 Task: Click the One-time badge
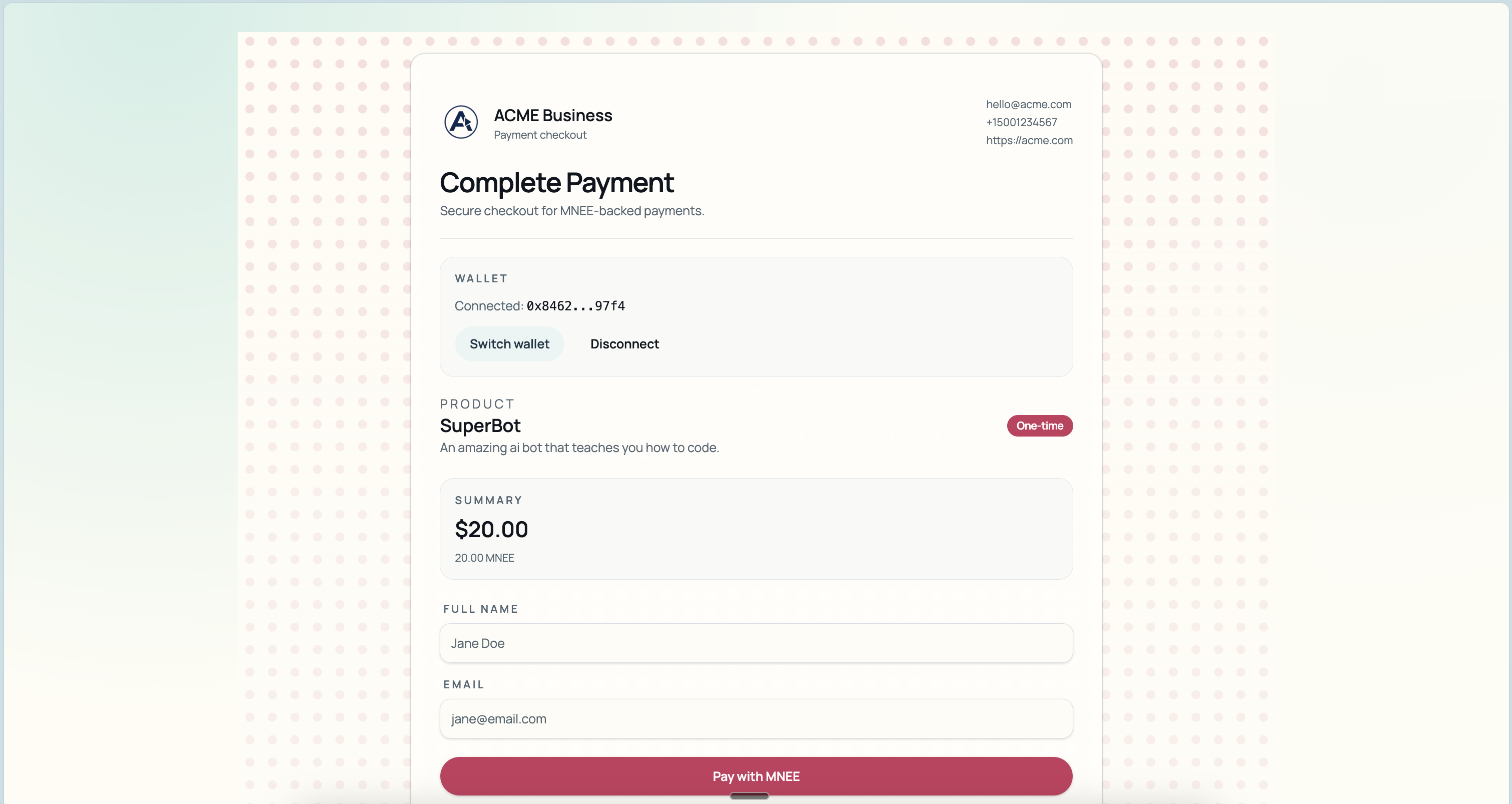tap(1040, 426)
